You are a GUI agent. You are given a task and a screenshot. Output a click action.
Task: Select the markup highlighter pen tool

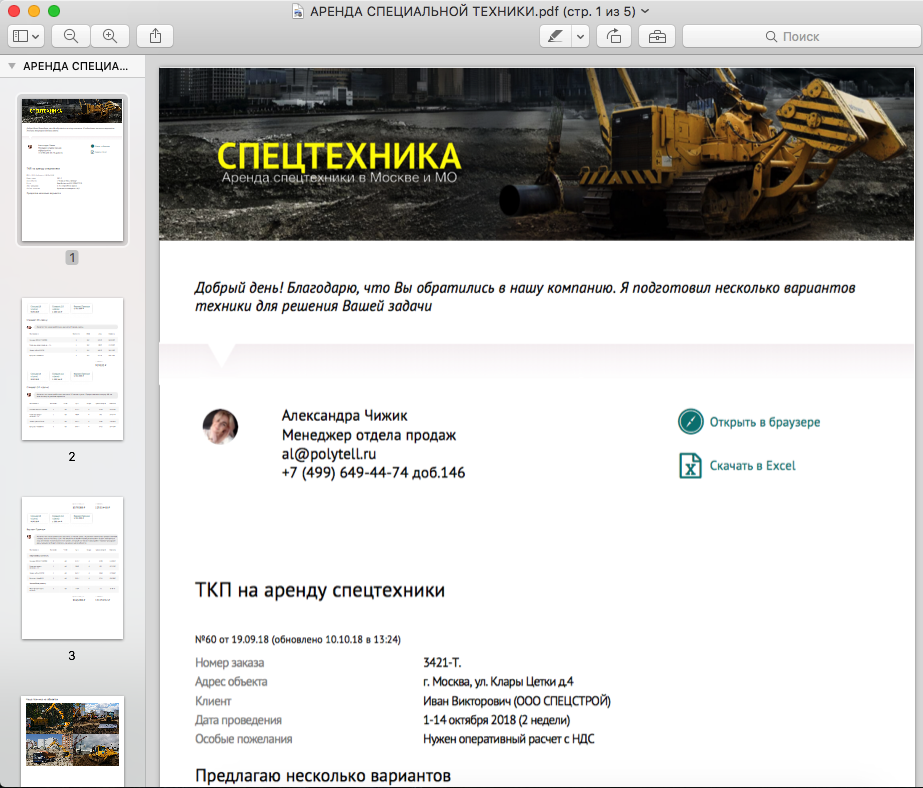point(555,36)
